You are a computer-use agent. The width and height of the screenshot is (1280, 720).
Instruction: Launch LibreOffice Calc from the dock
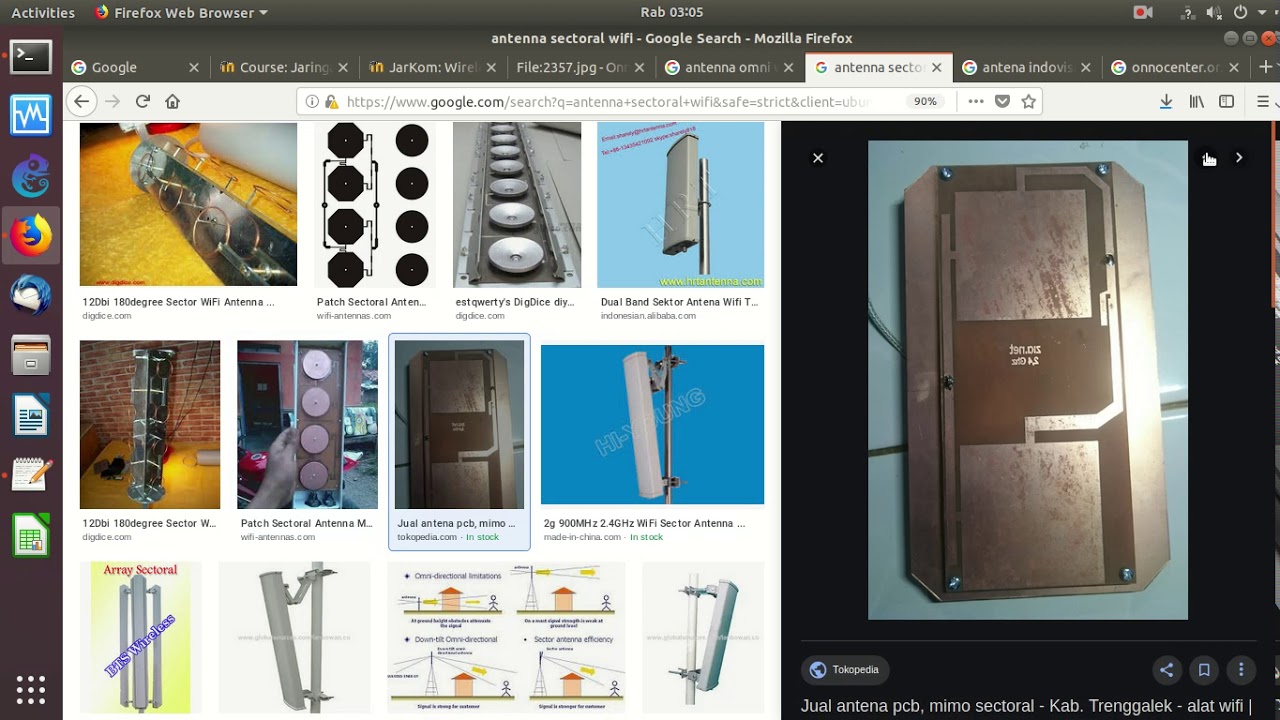click(31, 535)
